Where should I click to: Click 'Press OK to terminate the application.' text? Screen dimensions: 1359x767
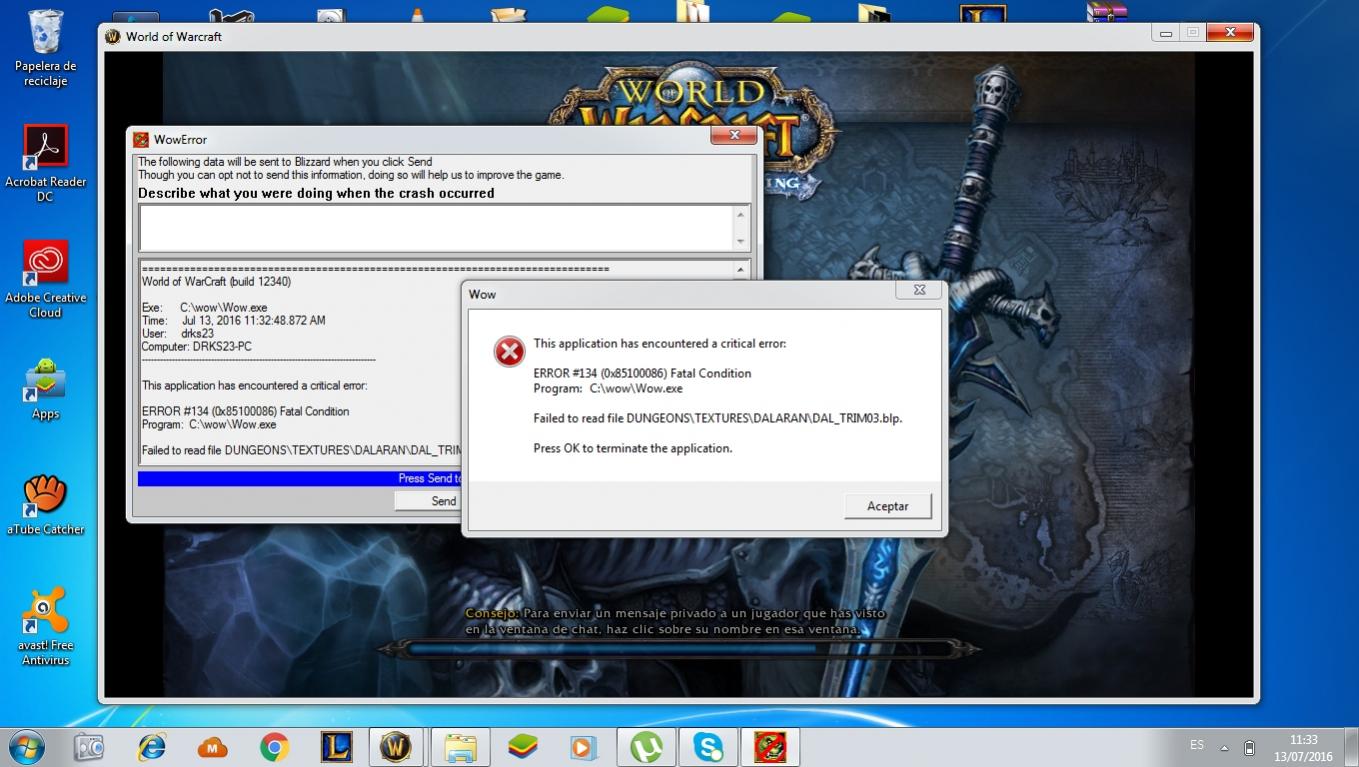(x=633, y=449)
